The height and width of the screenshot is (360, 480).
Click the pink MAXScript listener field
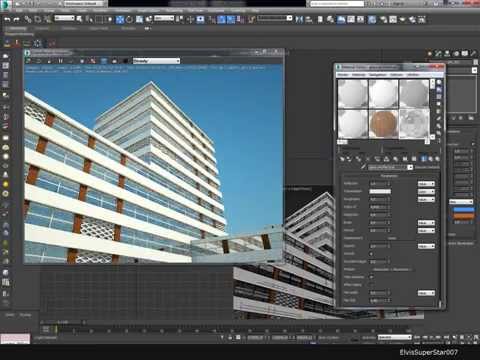click(x=15, y=339)
